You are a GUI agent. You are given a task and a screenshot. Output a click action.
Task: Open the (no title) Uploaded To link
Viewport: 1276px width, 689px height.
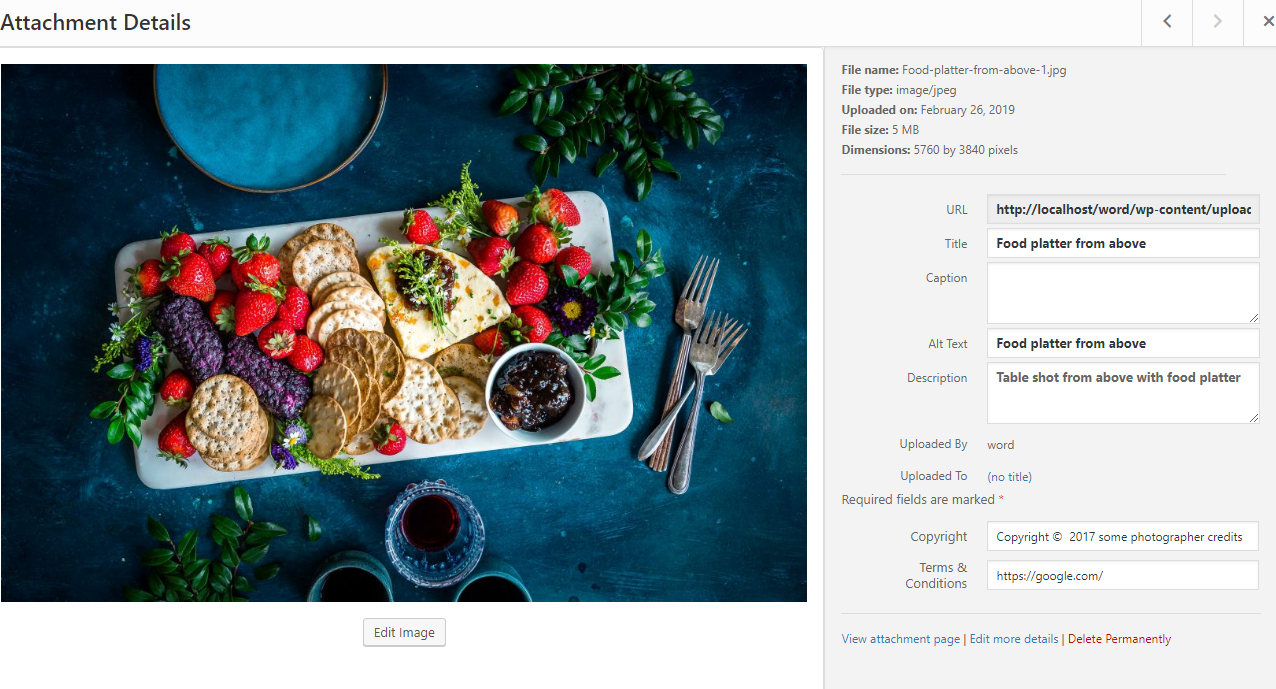[x=1009, y=477]
